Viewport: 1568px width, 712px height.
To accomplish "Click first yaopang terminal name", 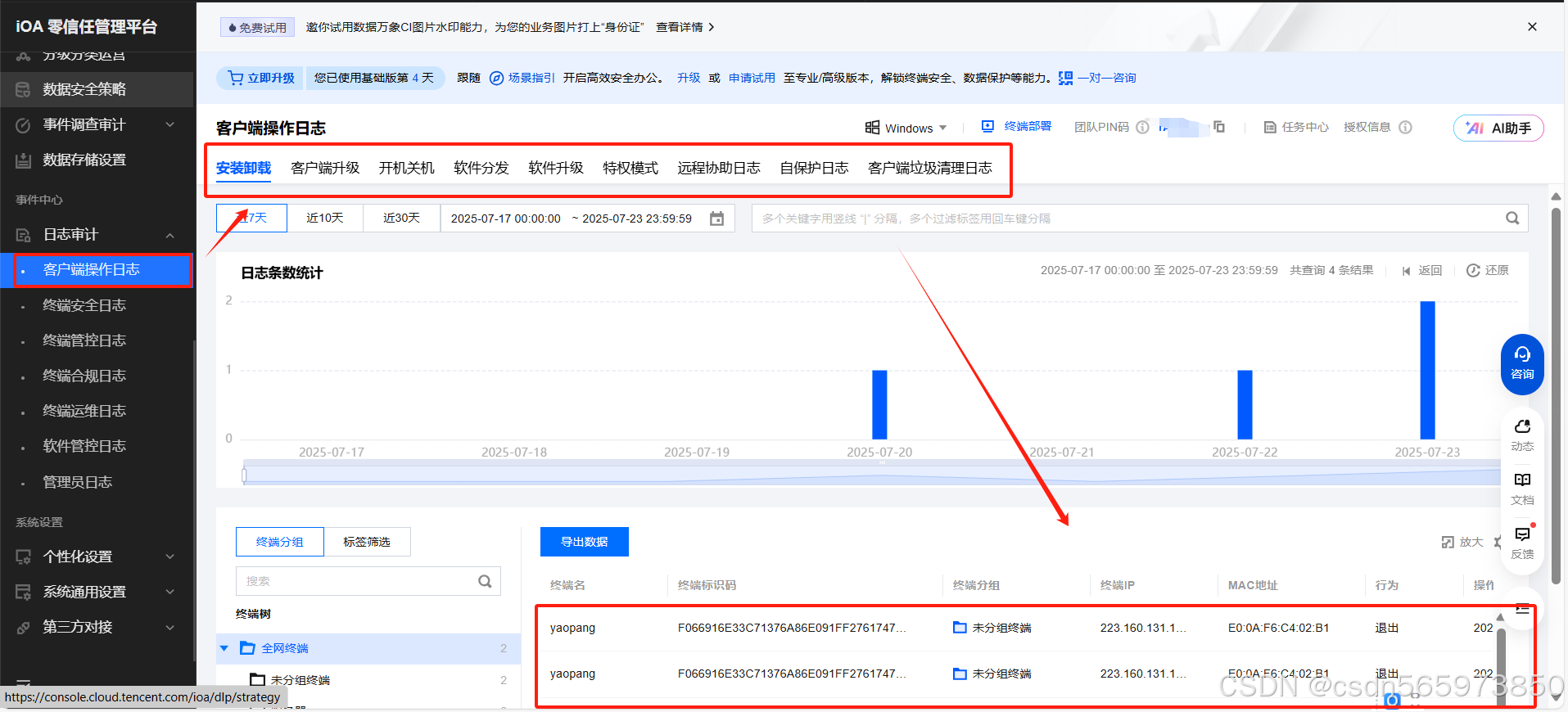I will [x=572, y=628].
